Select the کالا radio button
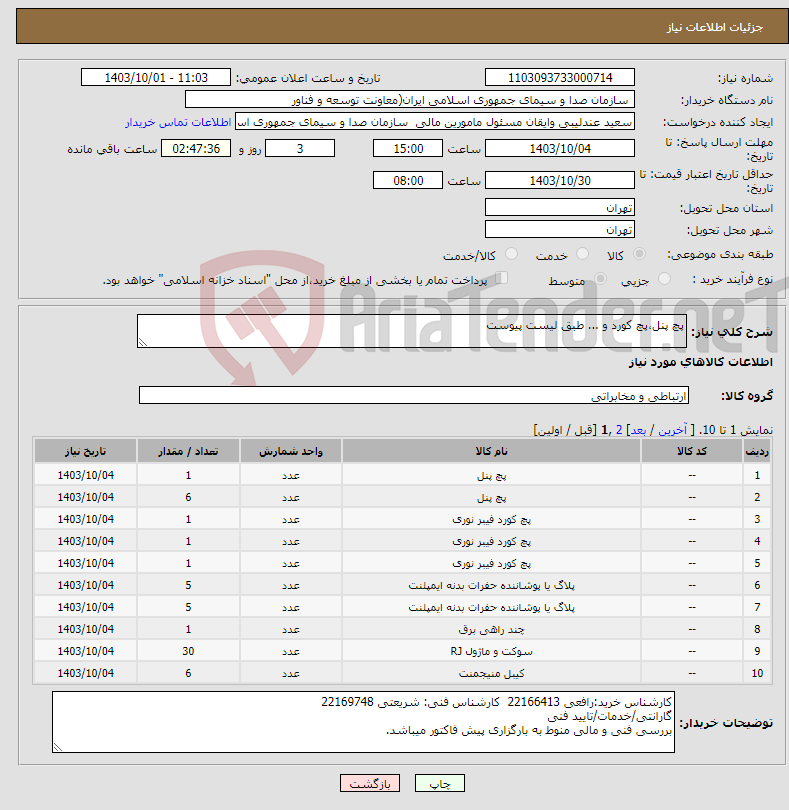Viewport: 789px width, 810px height. [639, 254]
